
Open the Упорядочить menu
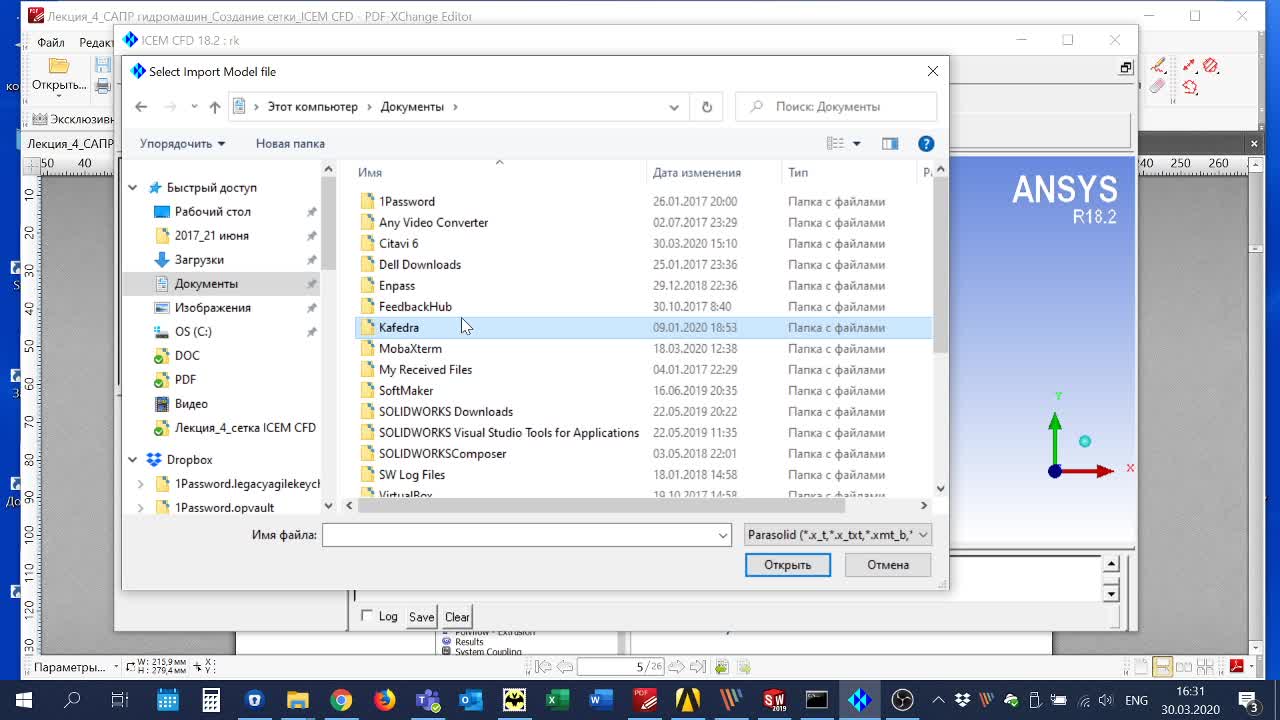coord(182,144)
